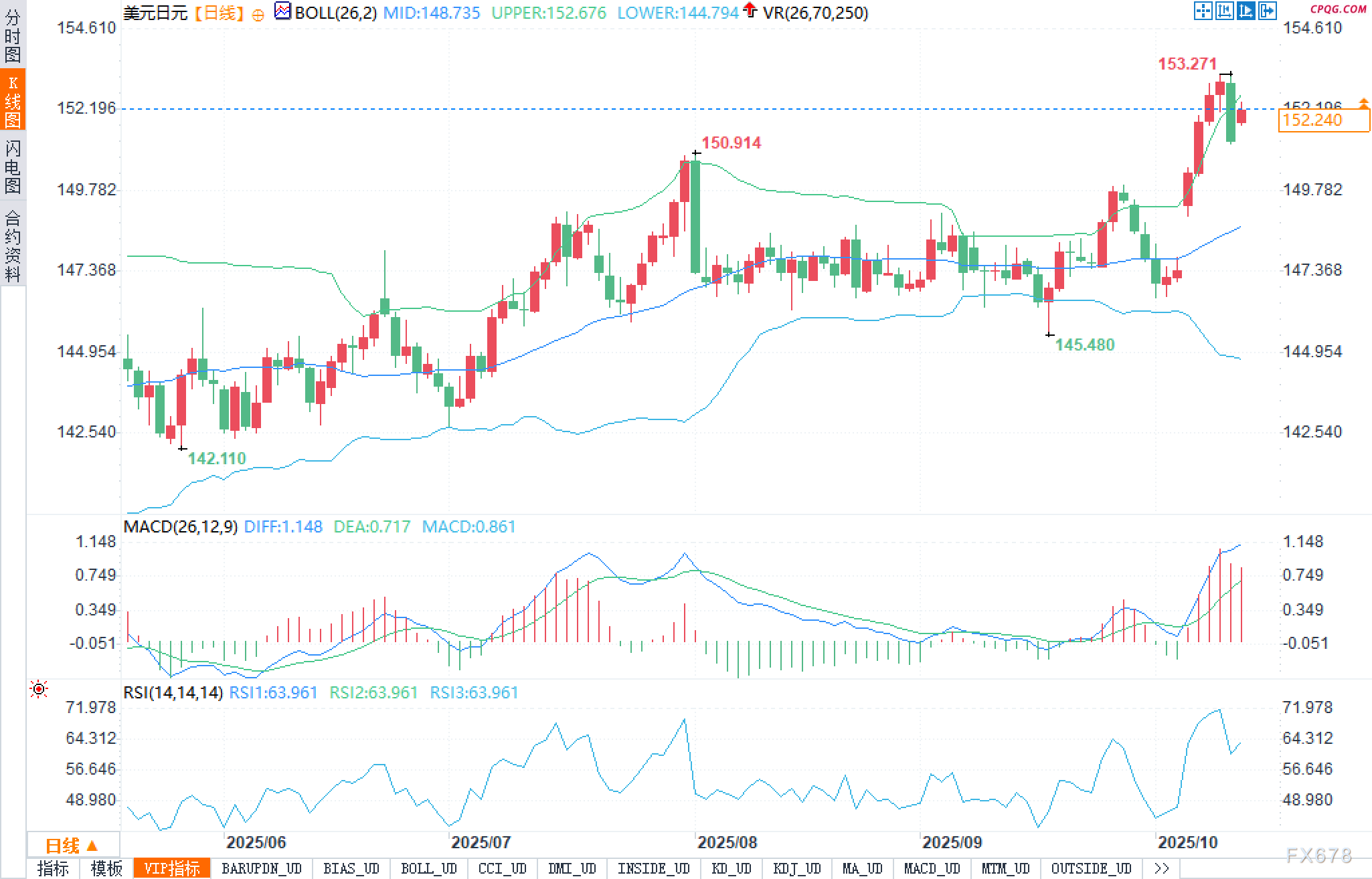Click the BOLL indicator chart icon

(283, 11)
